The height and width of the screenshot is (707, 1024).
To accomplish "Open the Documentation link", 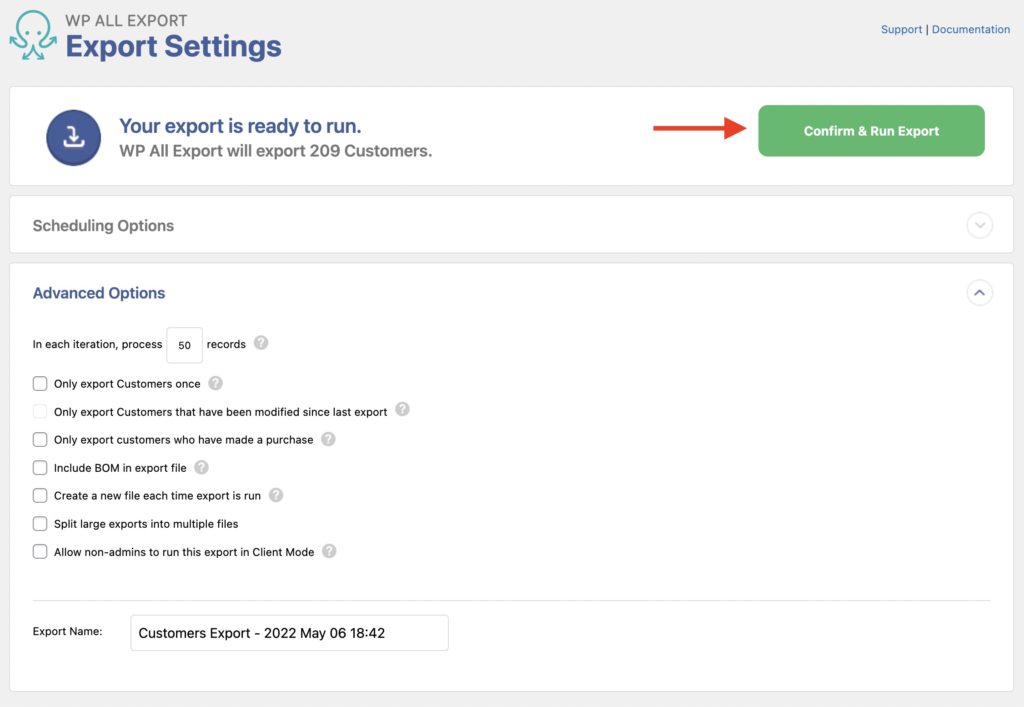I will point(970,29).
